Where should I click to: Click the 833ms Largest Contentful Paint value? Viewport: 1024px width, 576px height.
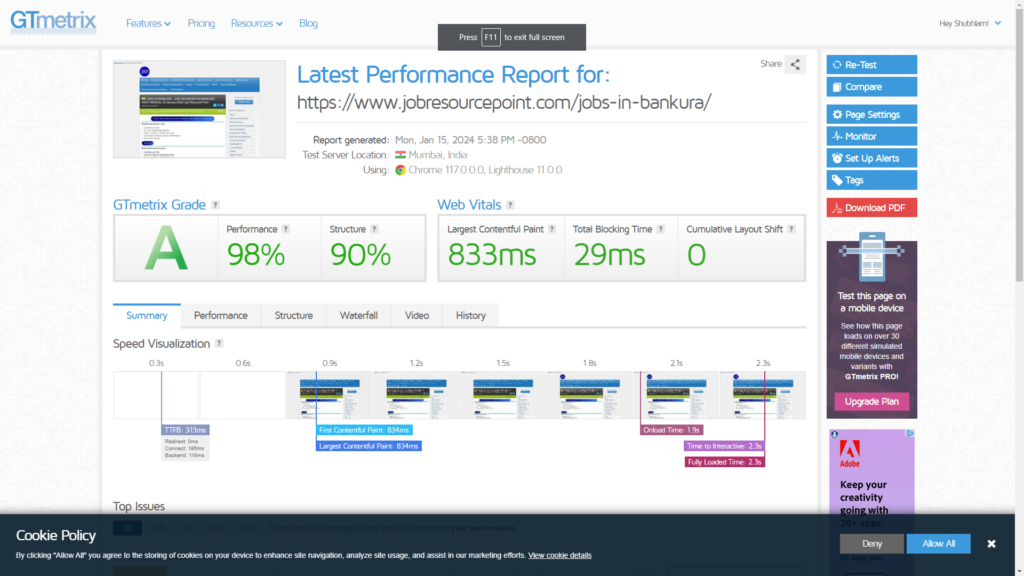point(492,255)
